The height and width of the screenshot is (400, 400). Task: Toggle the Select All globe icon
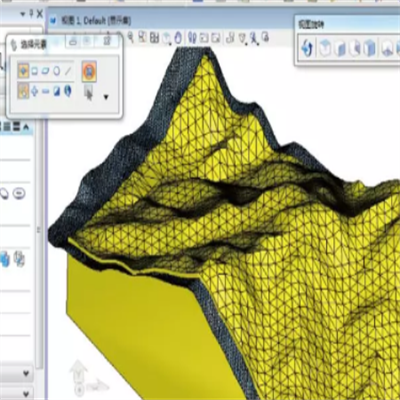point(68,91)
